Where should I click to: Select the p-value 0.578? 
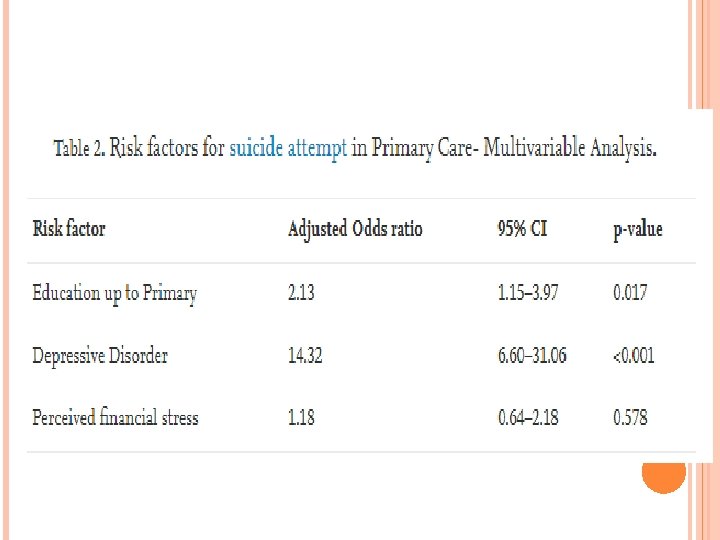(x=631, y=417)
